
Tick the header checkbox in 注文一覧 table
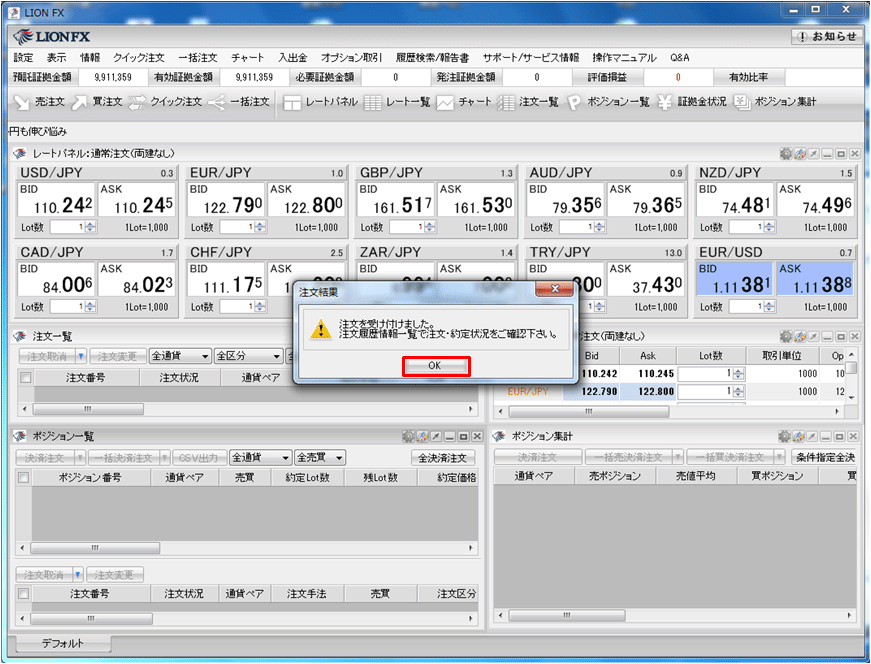click(26, 378)
